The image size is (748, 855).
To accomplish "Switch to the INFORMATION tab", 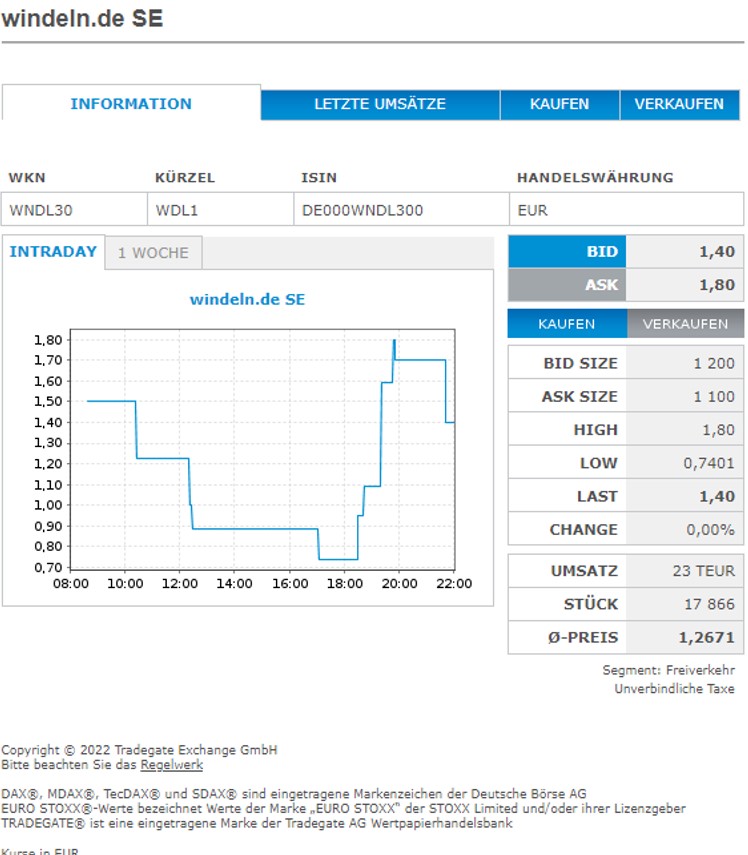I will pos(131,104).
